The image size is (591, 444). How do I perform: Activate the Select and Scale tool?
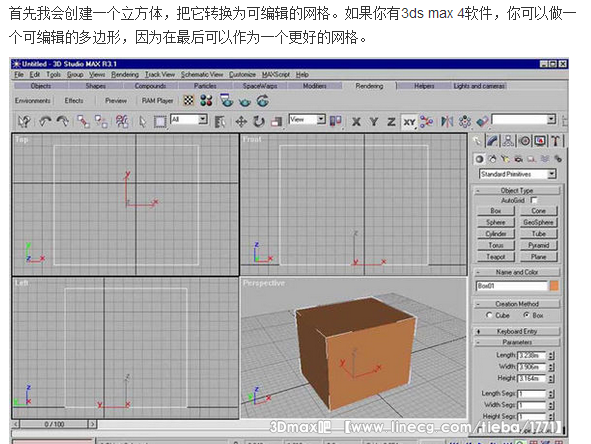point(277,121)
